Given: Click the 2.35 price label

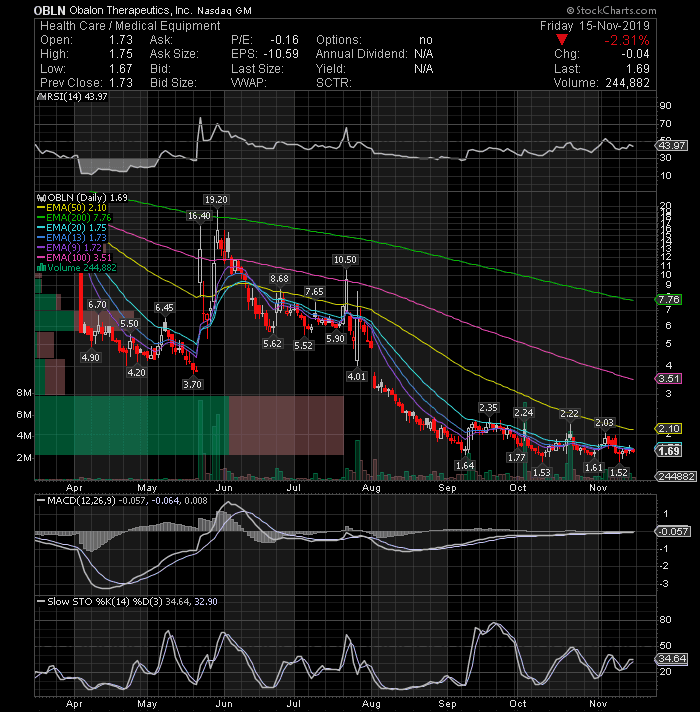Looking at the screenshot, I should coord(488,408).
